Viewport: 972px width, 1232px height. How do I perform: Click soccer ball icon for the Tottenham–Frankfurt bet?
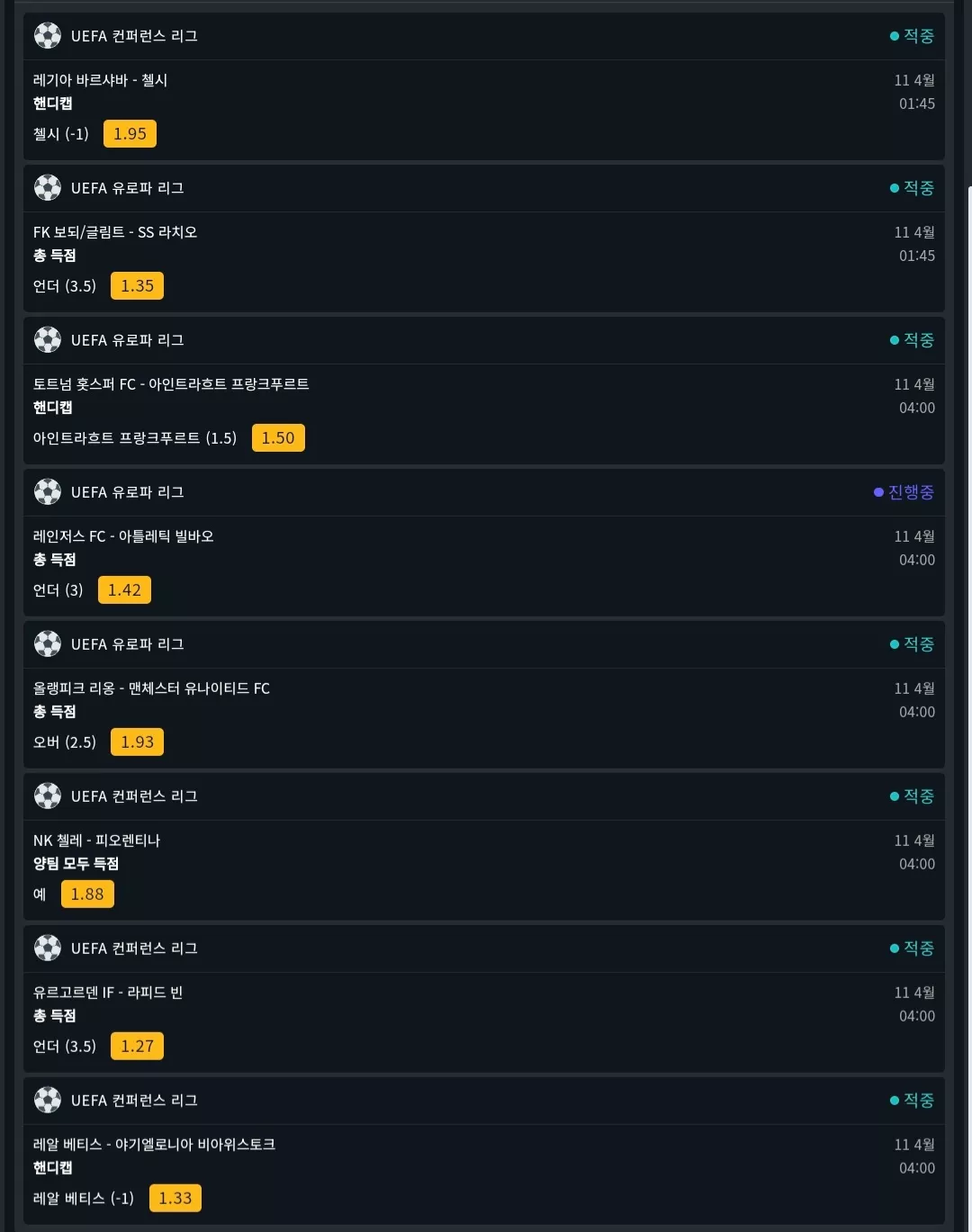point(48,340)
